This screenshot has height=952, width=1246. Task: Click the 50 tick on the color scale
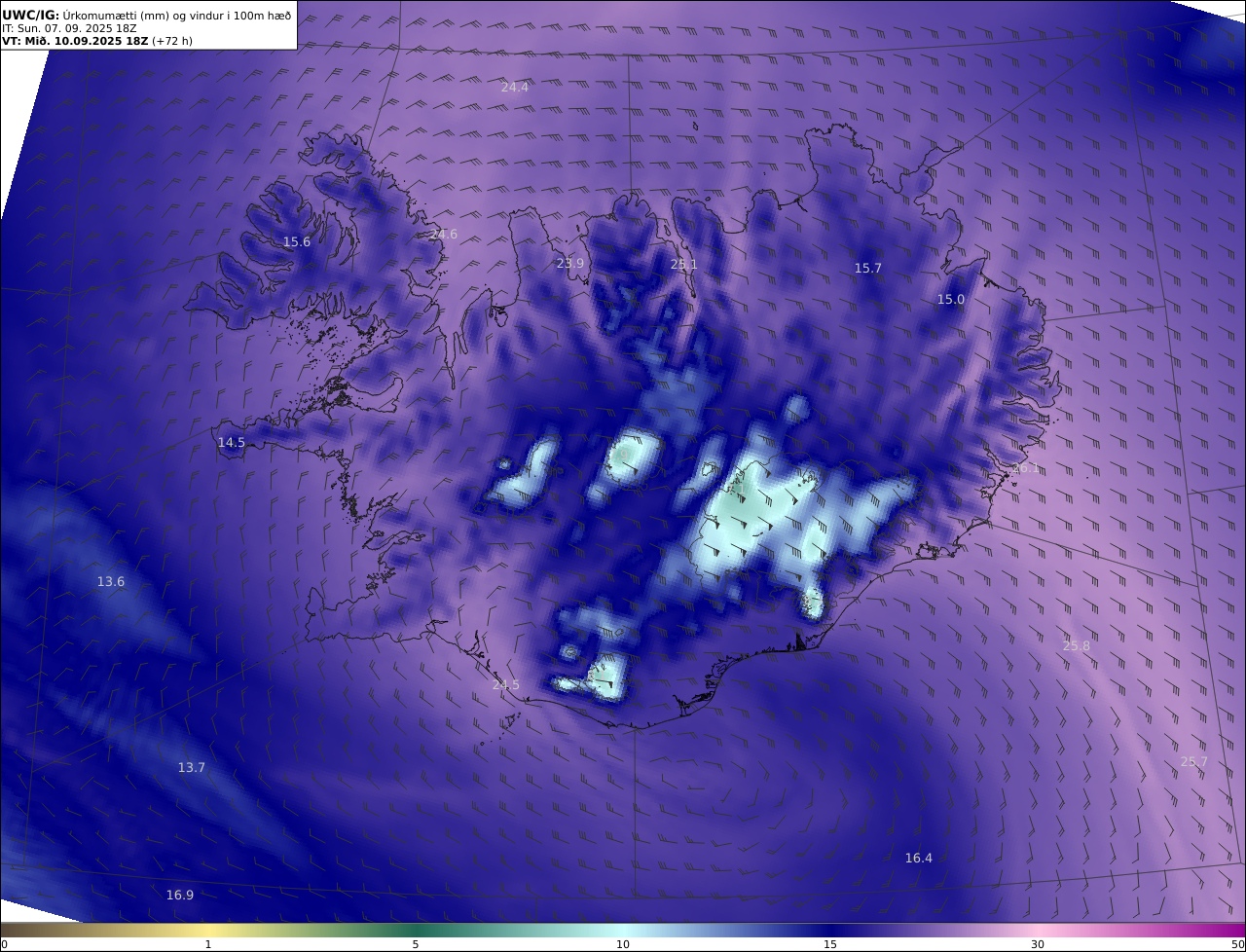1238,944
